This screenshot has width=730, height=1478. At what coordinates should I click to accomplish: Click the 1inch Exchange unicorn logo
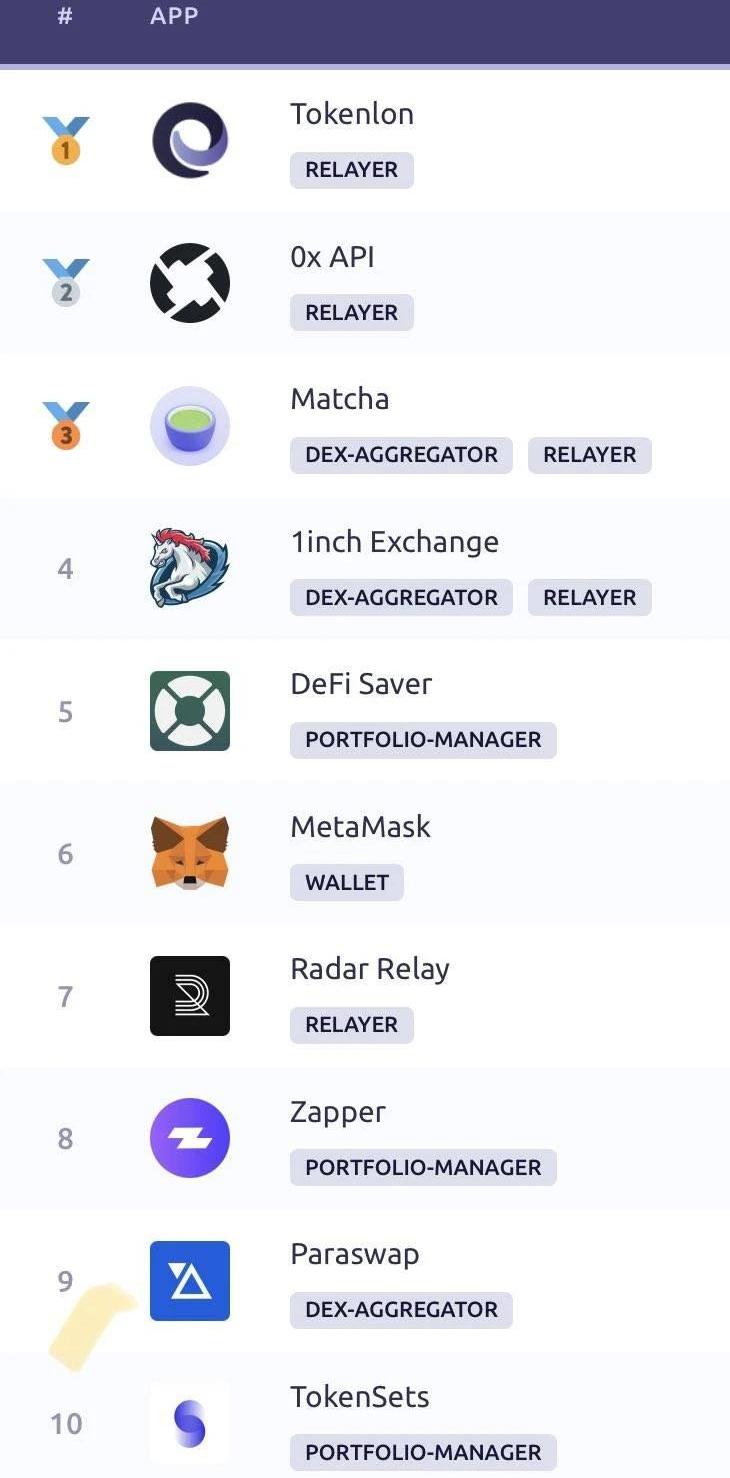tap(190, 568)
